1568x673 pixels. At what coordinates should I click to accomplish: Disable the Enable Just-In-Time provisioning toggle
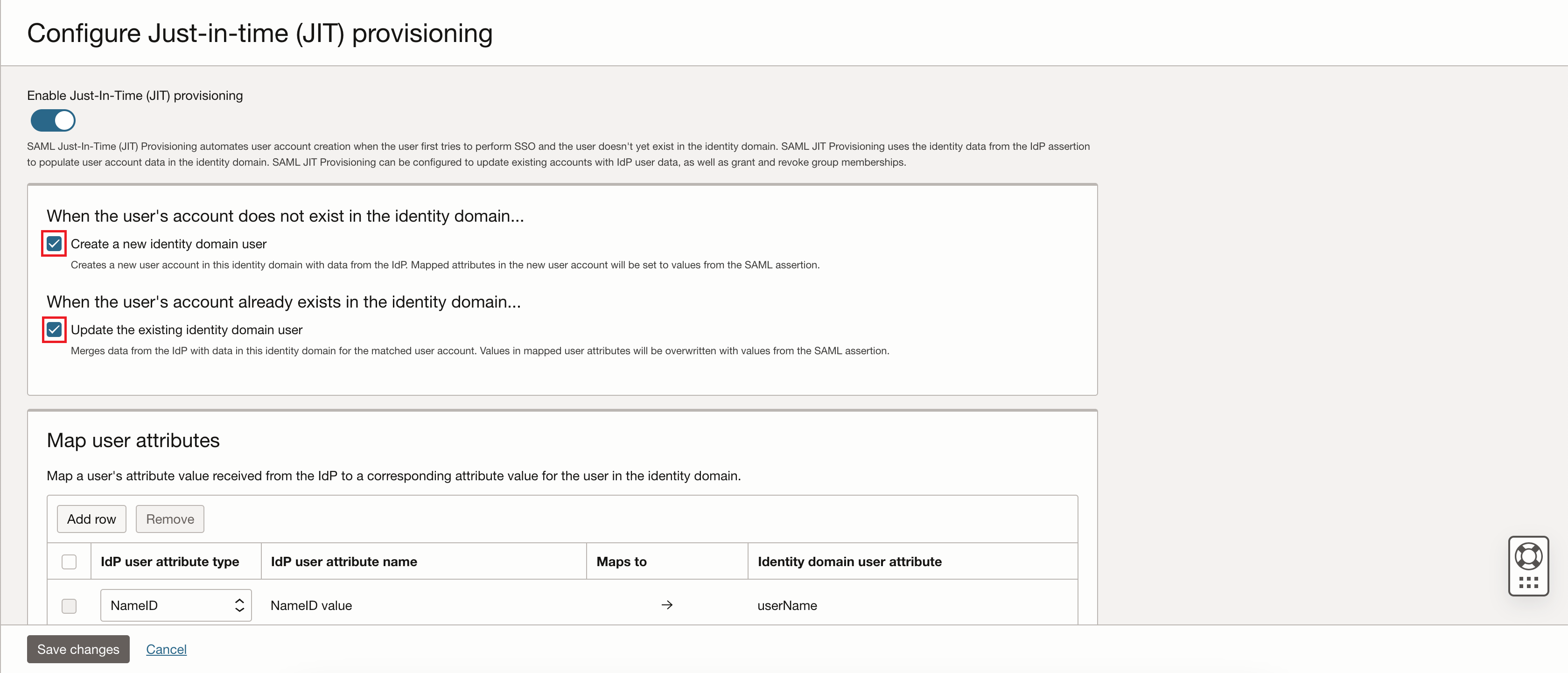tap(52, 120)
